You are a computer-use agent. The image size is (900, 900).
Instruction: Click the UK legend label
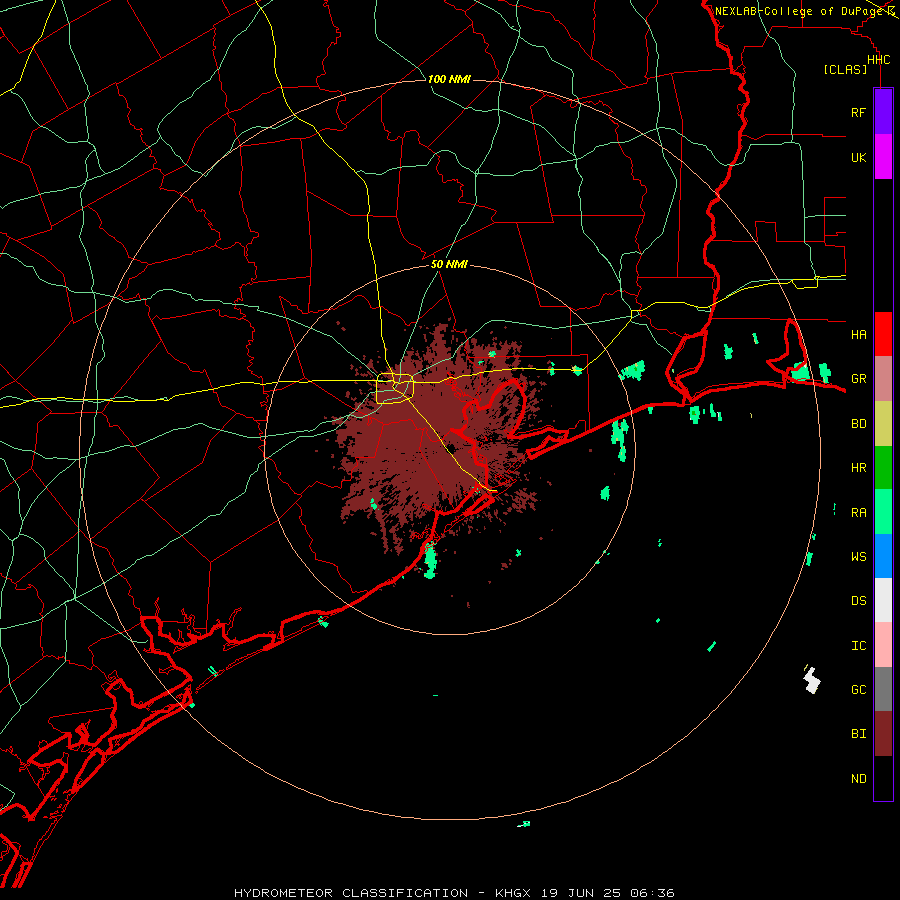(858, 157)
